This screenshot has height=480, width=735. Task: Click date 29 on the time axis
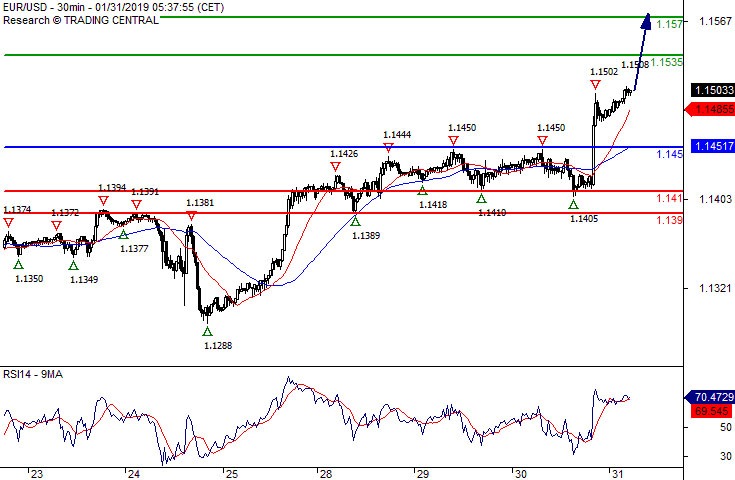click(423, 474)
